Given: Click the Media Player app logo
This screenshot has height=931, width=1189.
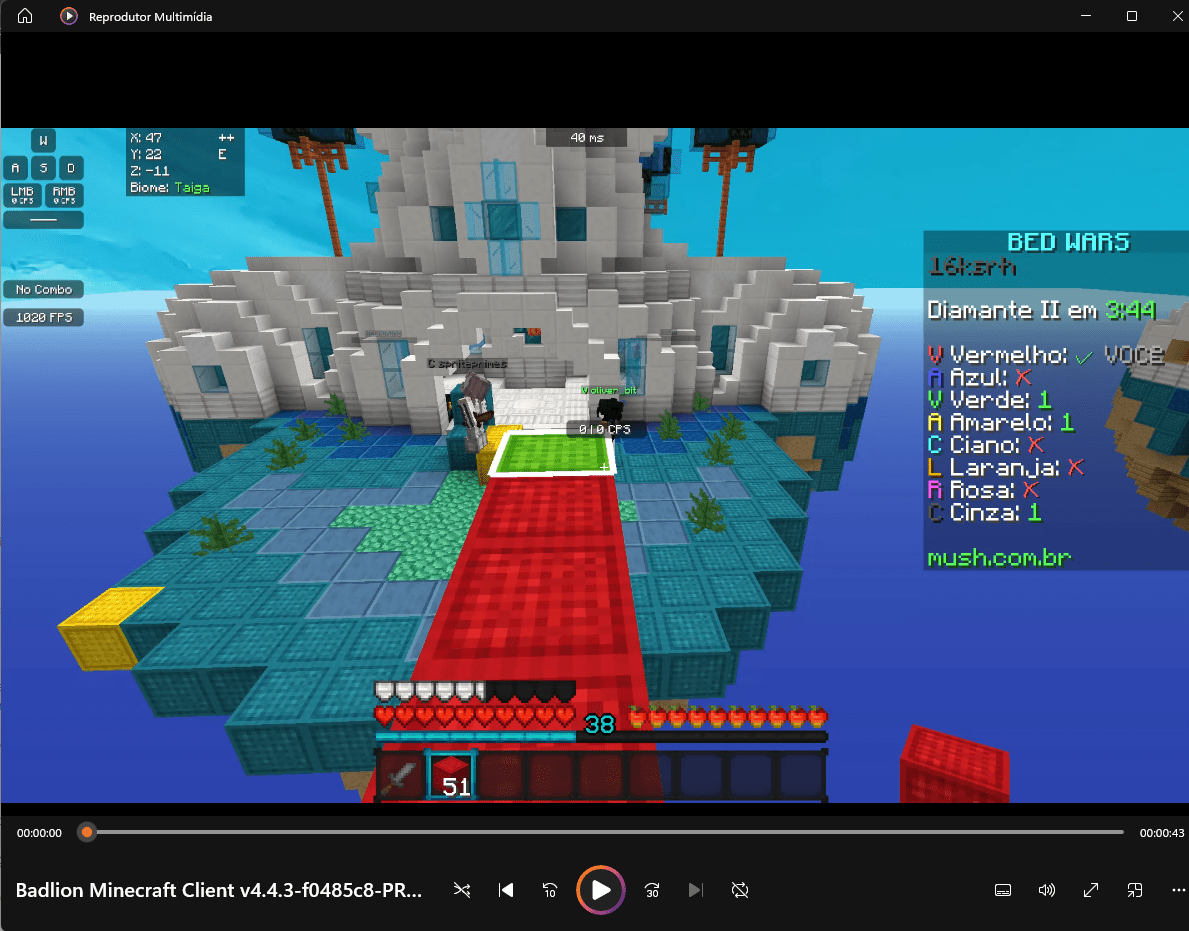Looking at the screenshot, I should click(69, 16).
